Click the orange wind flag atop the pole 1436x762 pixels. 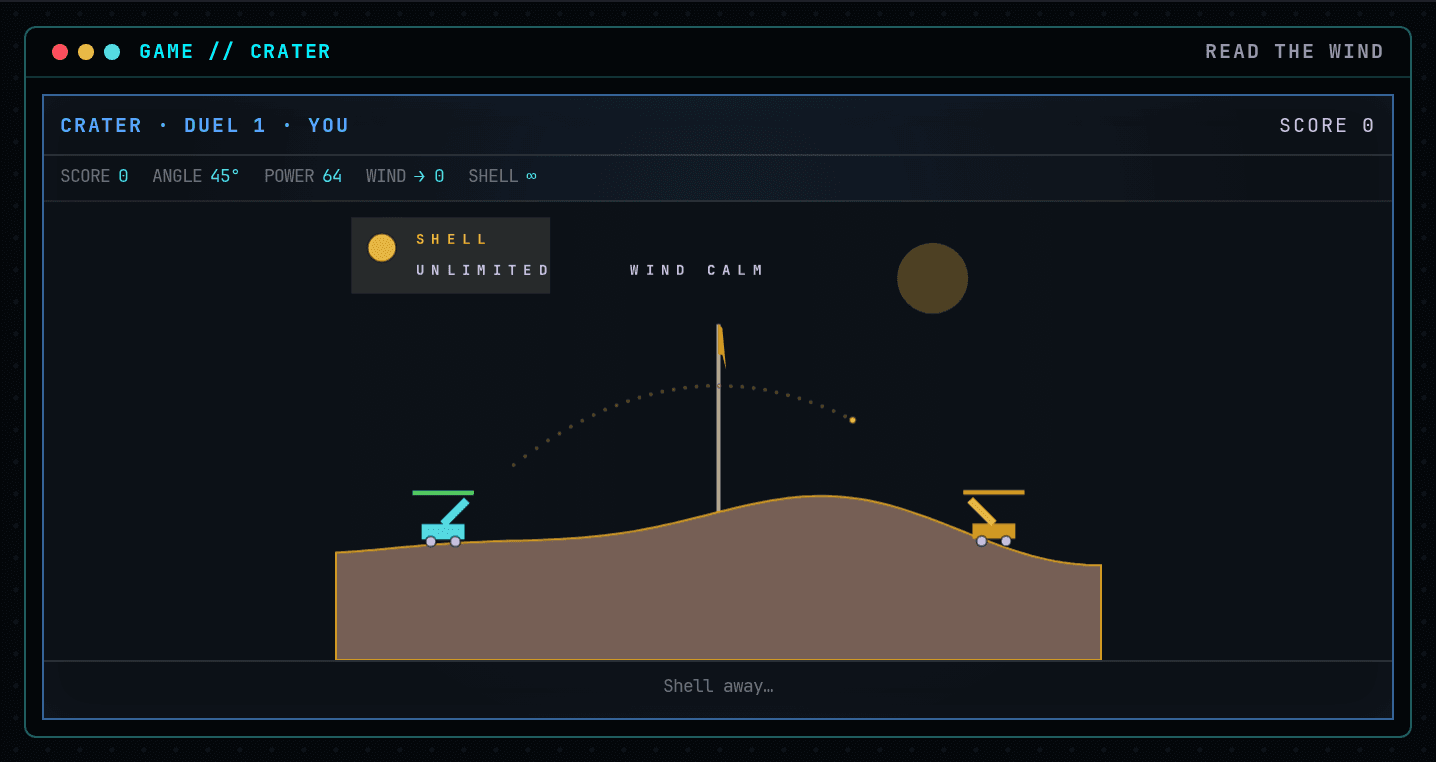[721, 346]
